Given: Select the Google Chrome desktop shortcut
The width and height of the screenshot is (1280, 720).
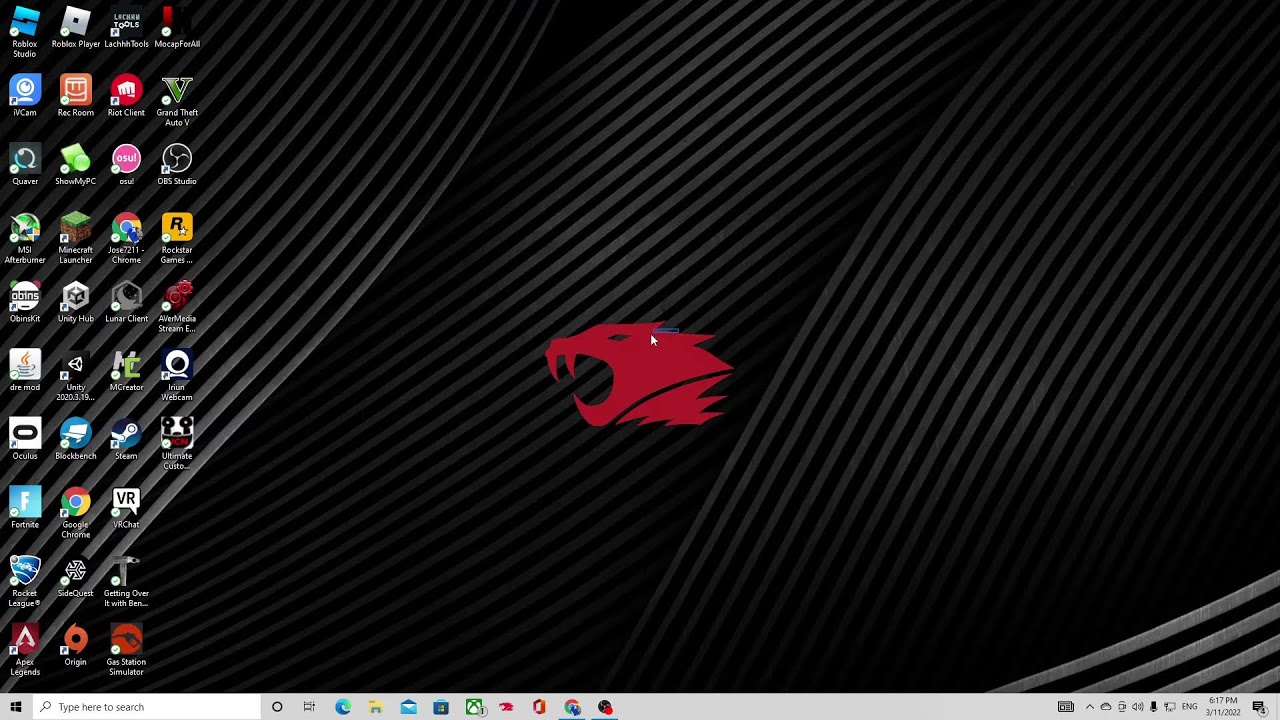Looking at the screenshot, I should tap(76, 513).
